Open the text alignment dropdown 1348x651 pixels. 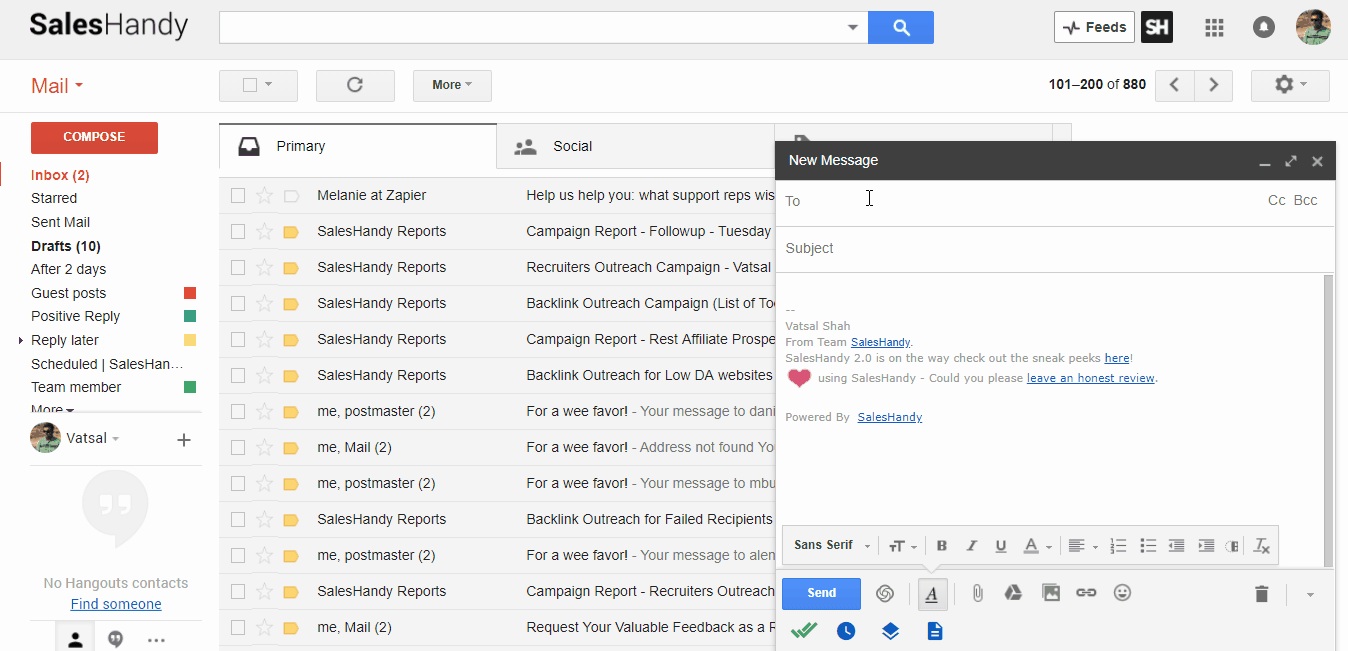click(x=1083, y=546)
